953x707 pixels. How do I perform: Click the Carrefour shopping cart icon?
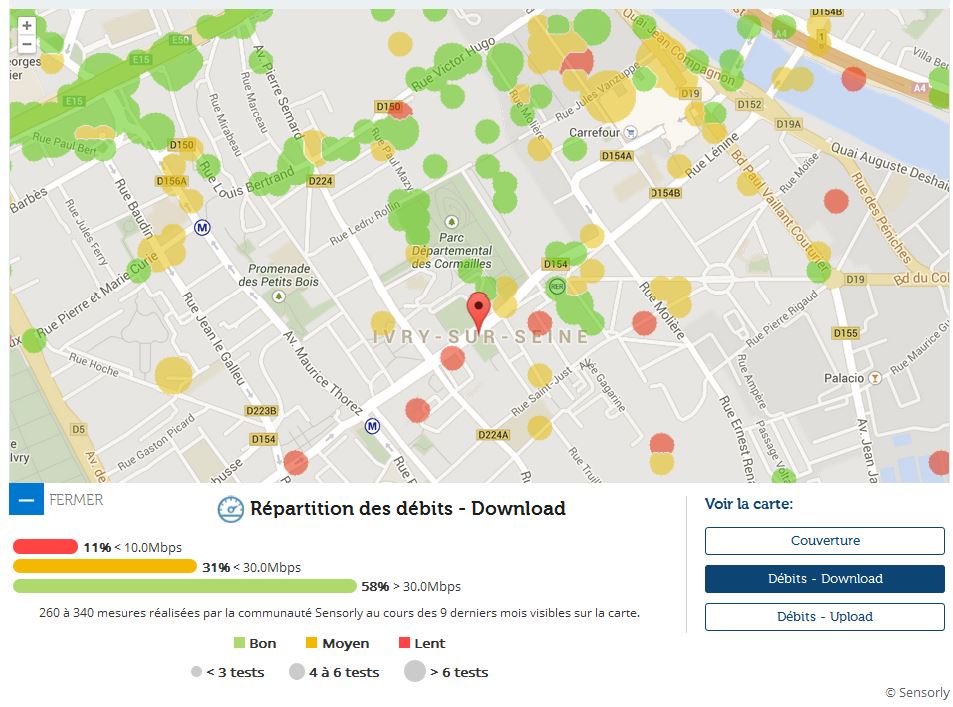tap(630, 132)
